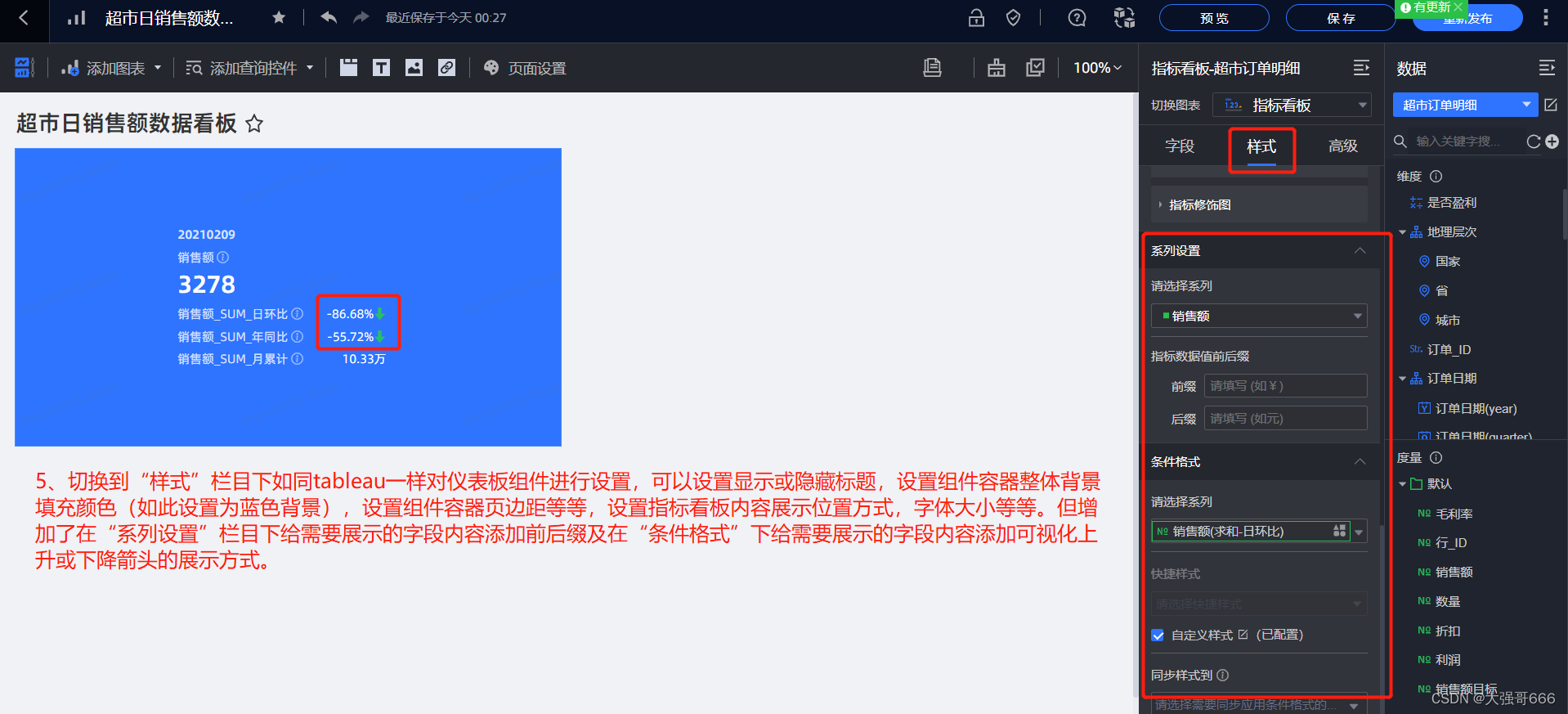The width and height of the screenshot is (1568, 714).
Task: Switch to the 高级 tab
Action: coord(1343,146)
